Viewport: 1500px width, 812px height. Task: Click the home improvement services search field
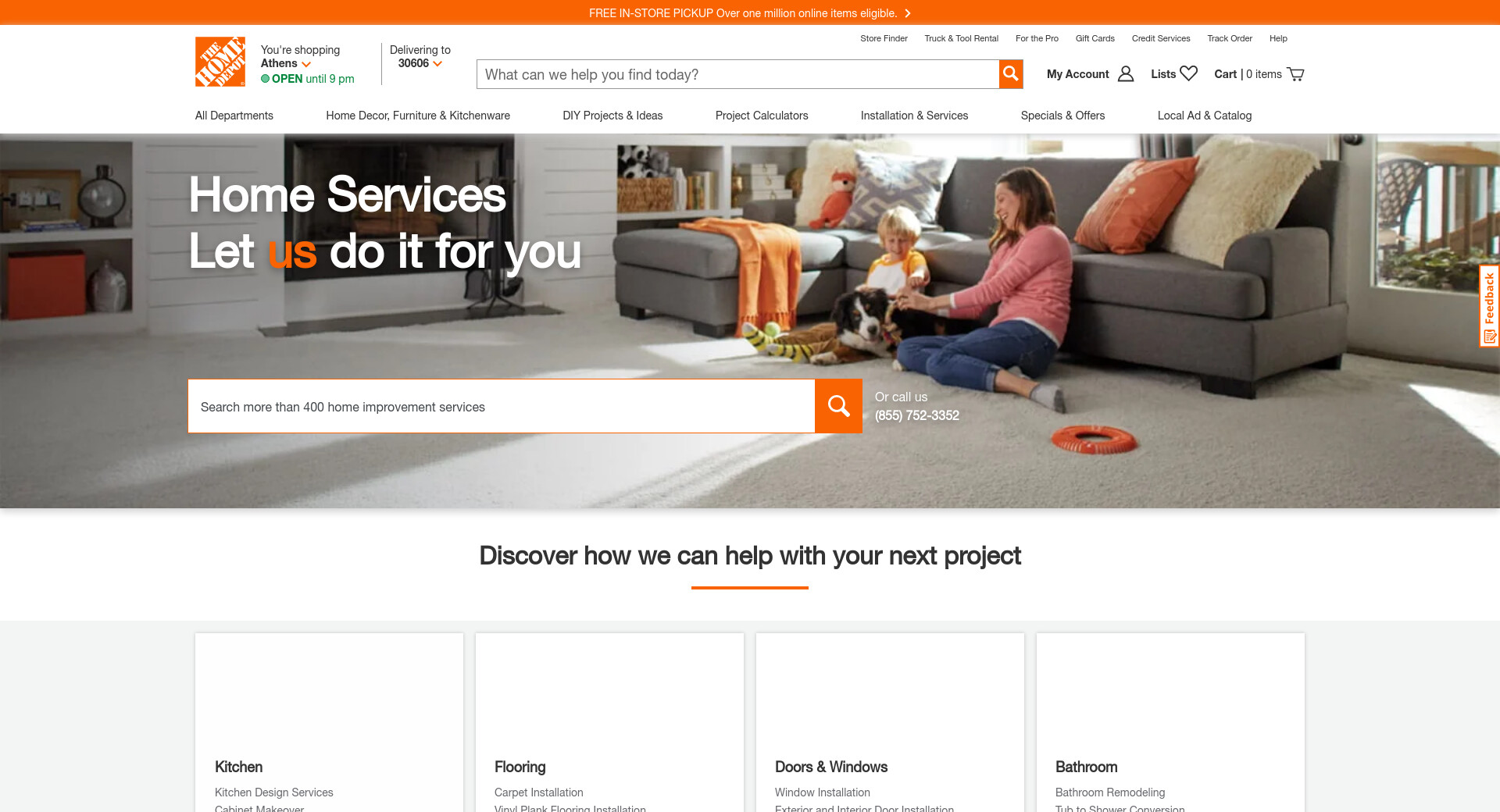click(502, 406)
